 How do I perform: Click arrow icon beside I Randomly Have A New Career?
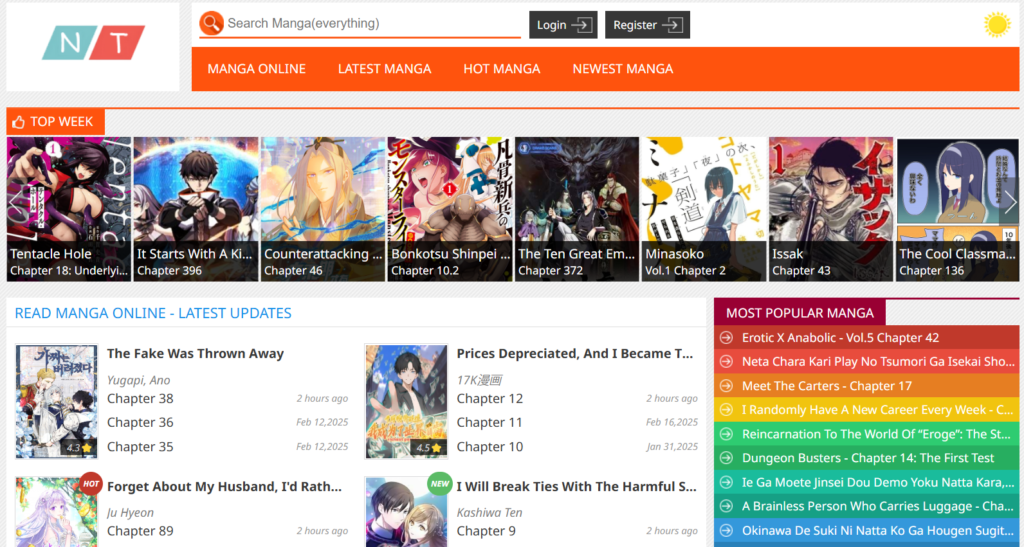[726, 410]
